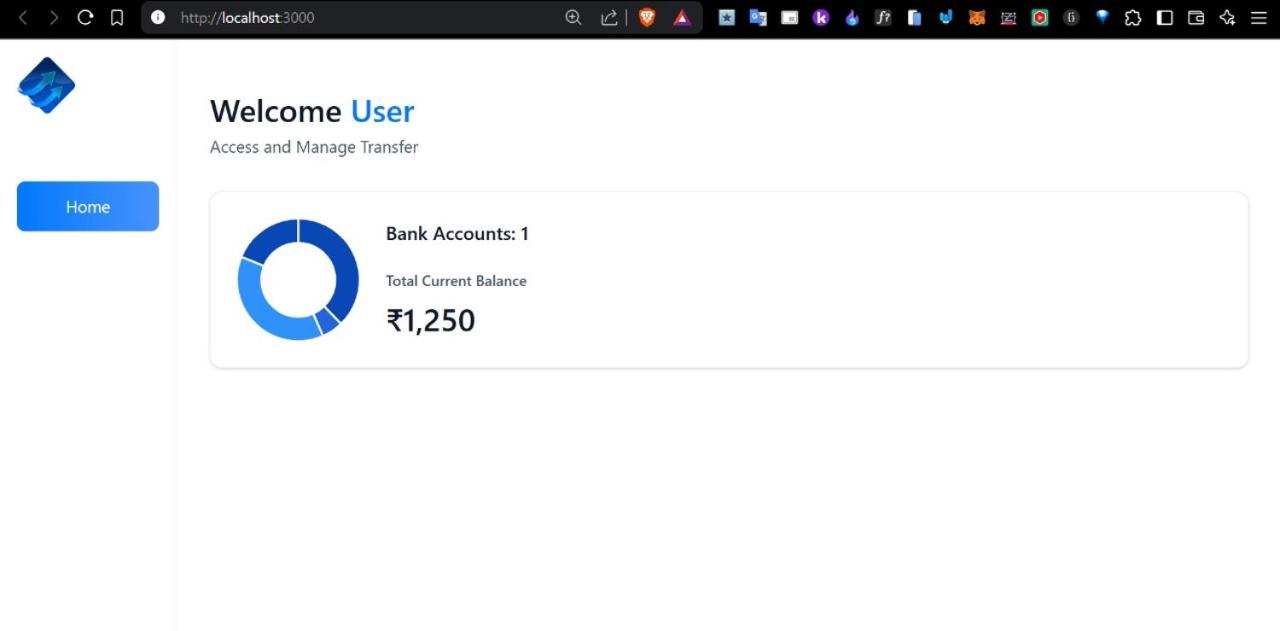1280x631 pixels.
Task: Open the MetaMask fox extension
Action: [977, 17]
